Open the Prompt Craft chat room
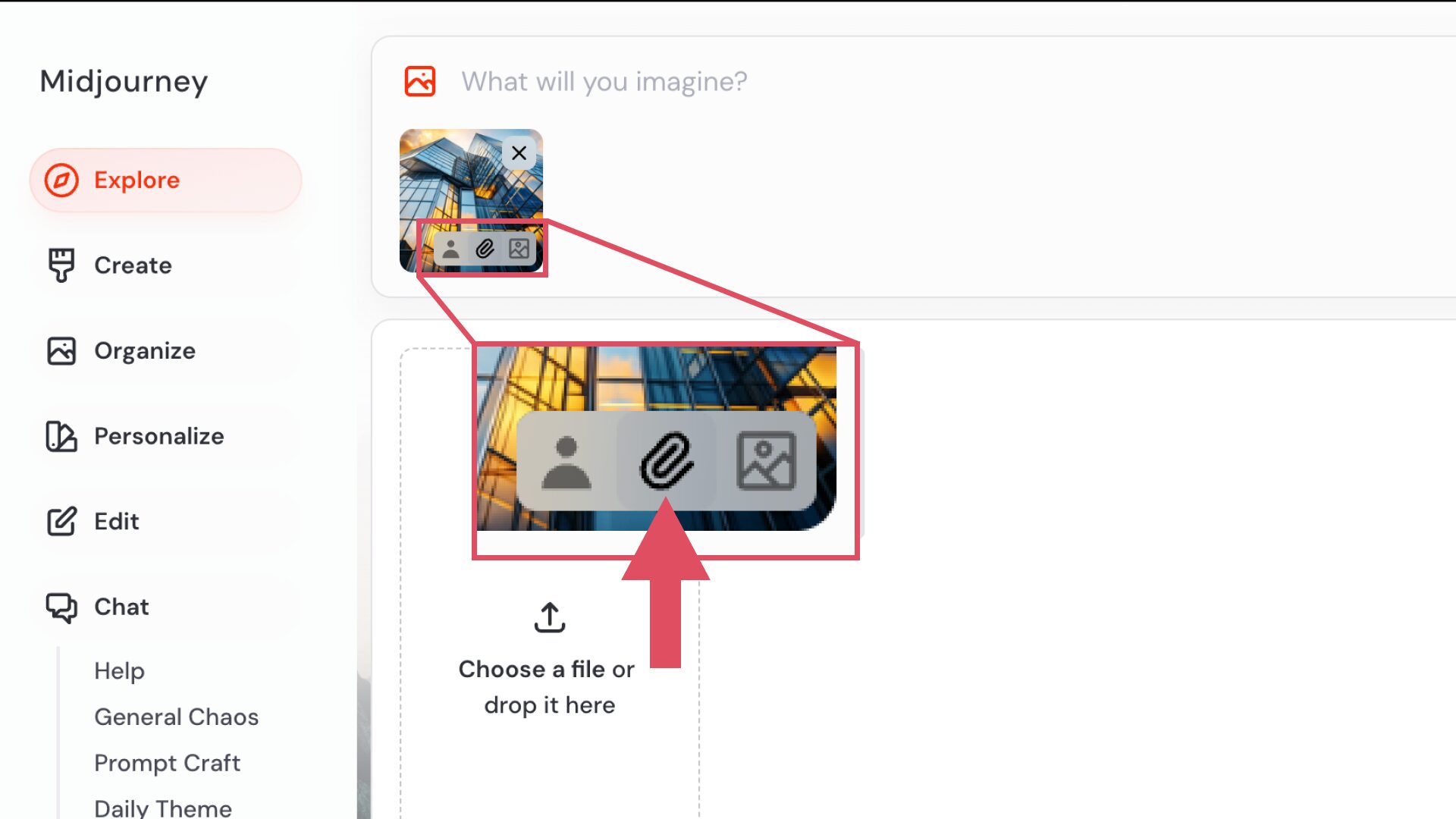This screenshot has width=1456, height=819. (x=167, y=763)
